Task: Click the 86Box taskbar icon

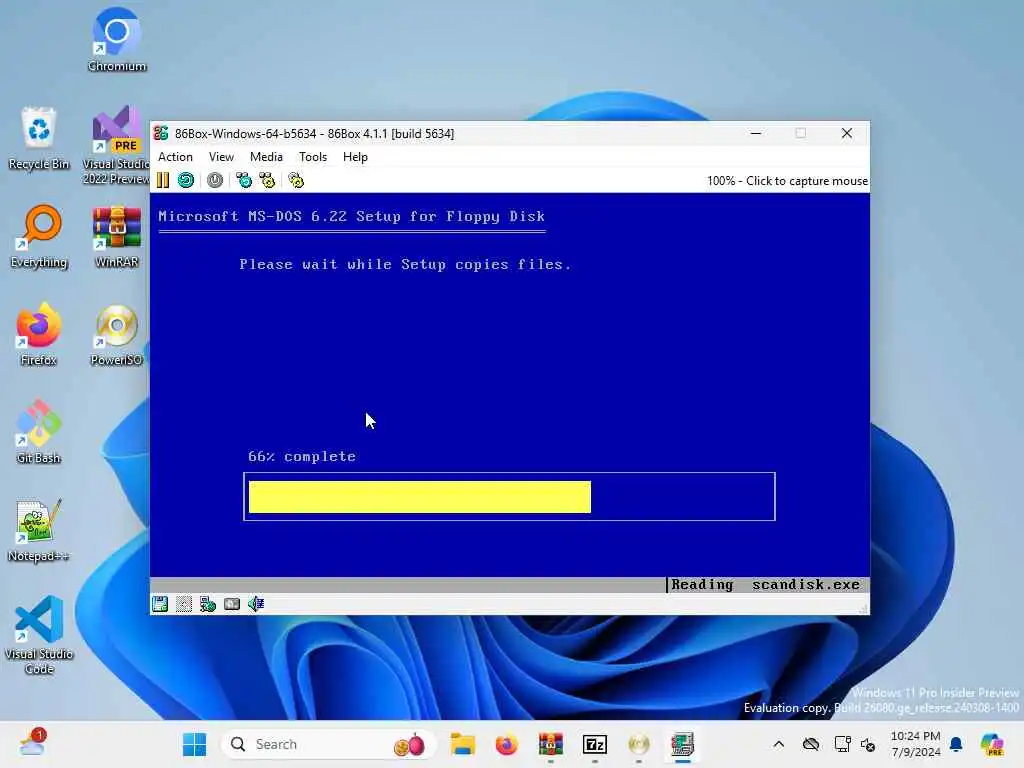Action: [682, 744]
